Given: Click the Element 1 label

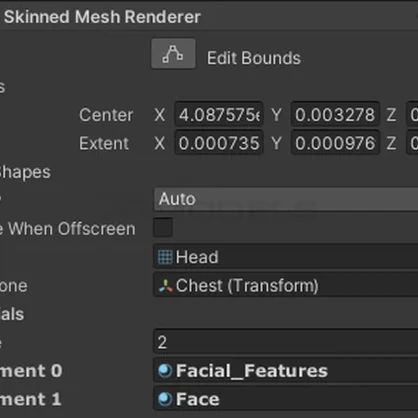Looking at the screenshot, I should point(31,399).
